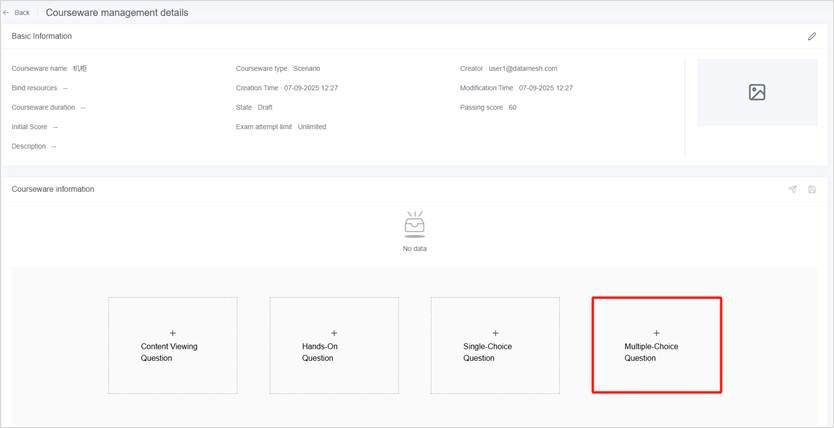Click the creator email user1@datamesh.com
Viewport: 834px width, 428px height.
522,69
